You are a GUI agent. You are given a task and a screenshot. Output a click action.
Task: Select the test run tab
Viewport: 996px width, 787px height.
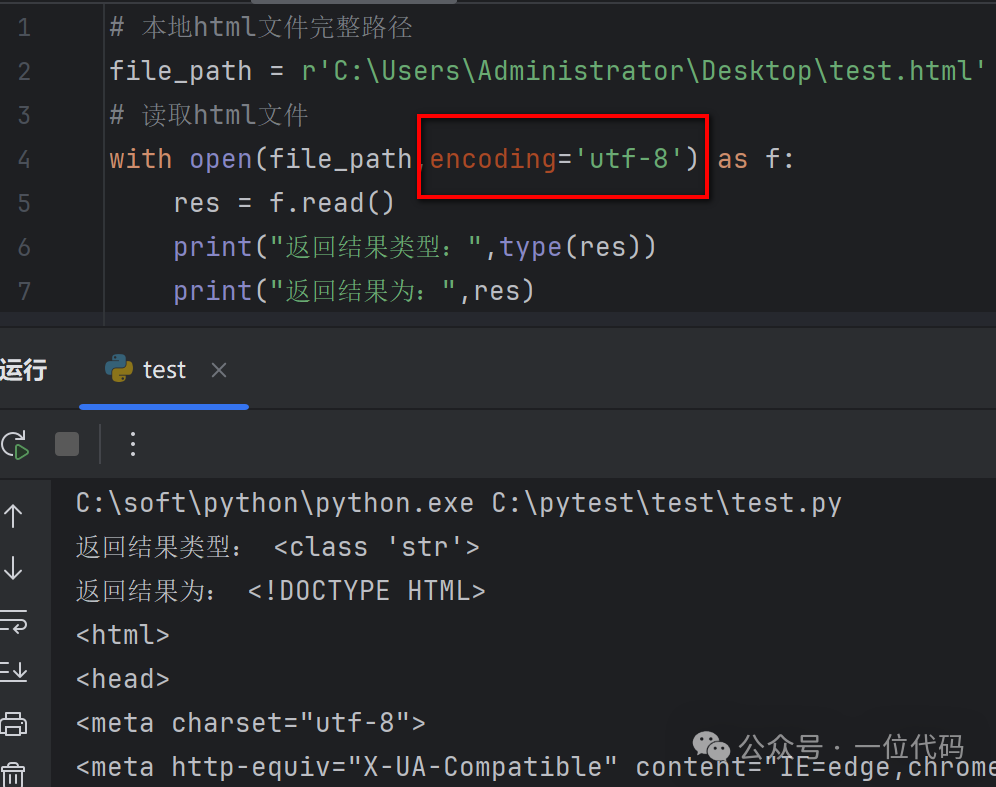click(163, 369)
